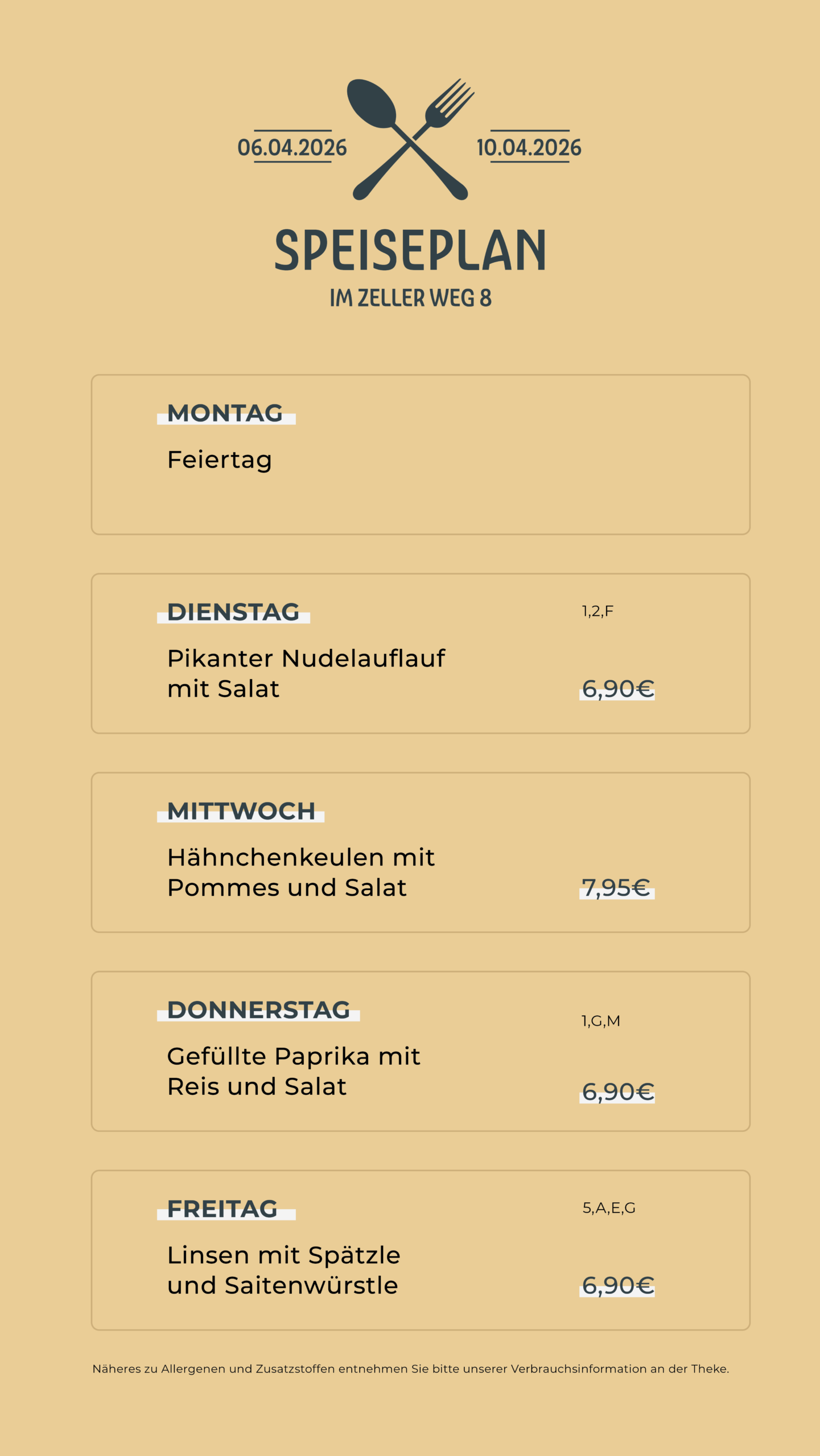Screen dimensions: 820x1456
Task: Select the Donnerstag heading
Action: (259, 1010)
